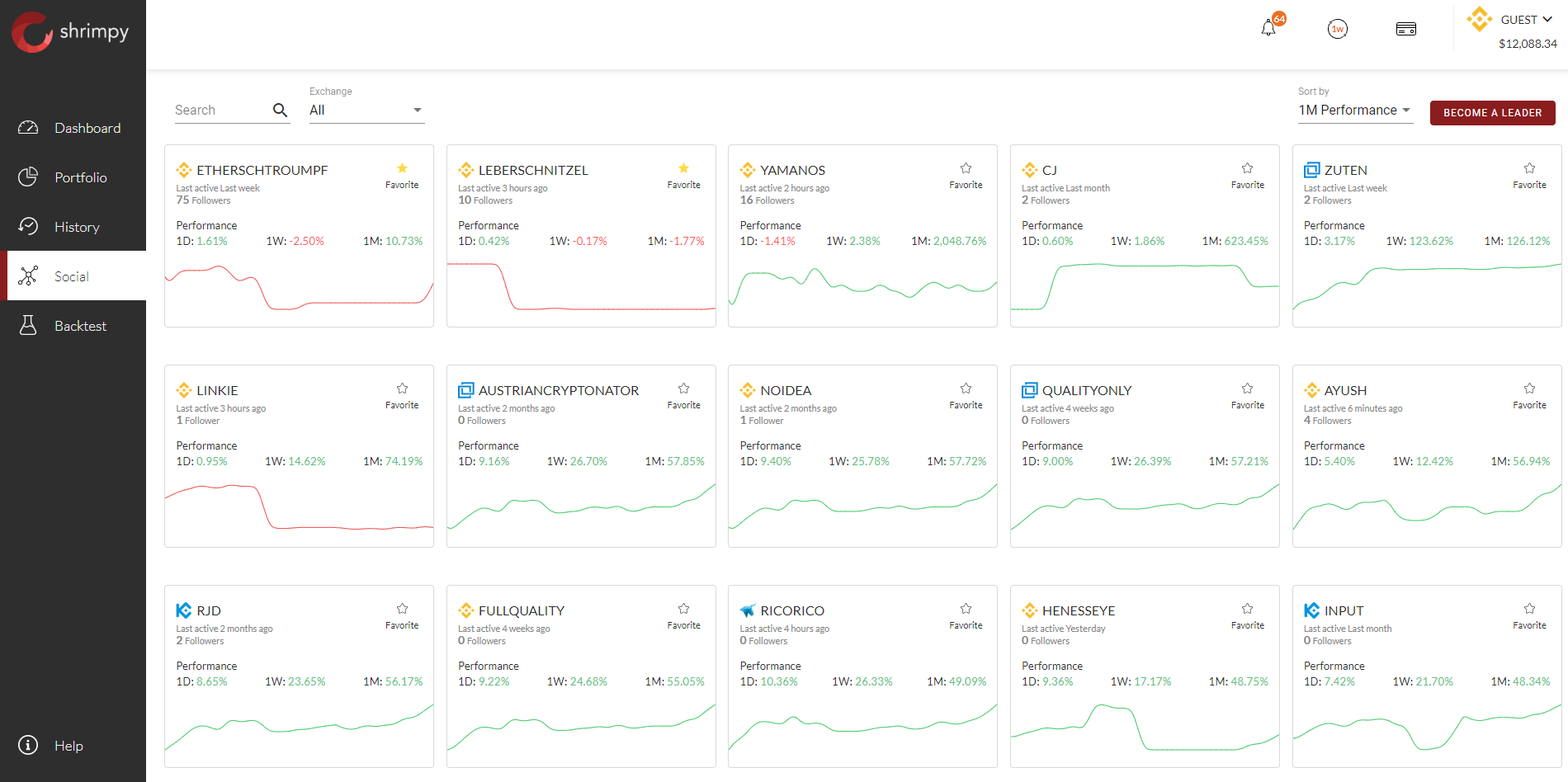Open the notifications bell icon
This screenshot has height=782, width=1568.
[1268, 29]
